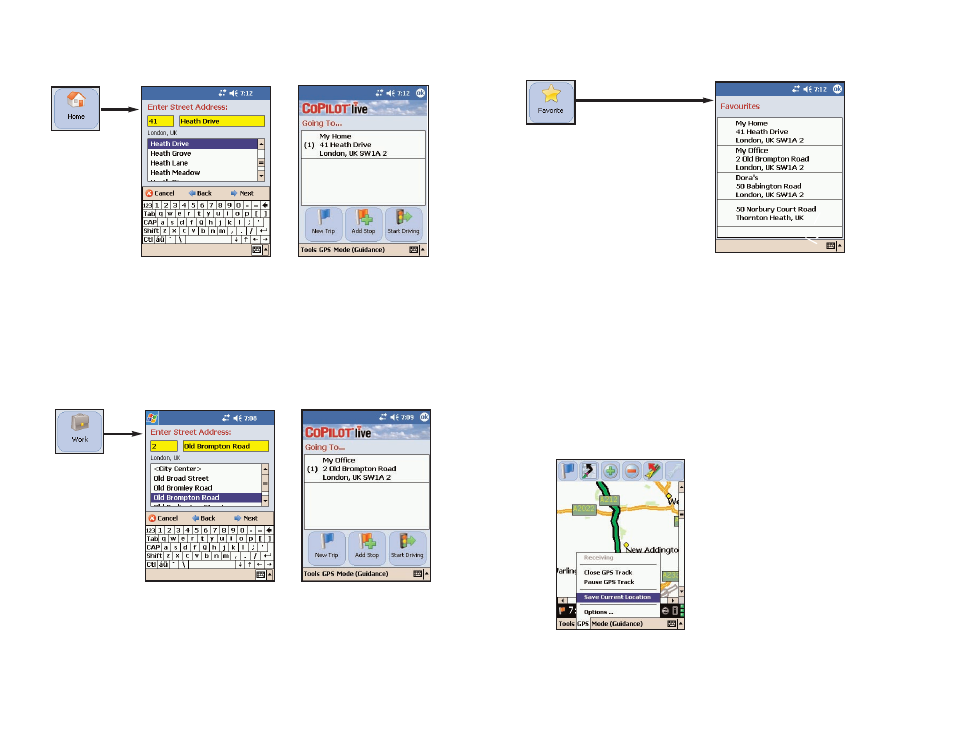Screen dimensions: 954x737
Task: Click ok icon on My Home Going To screen
Action: pyautogui.click(x=420, y=93)
